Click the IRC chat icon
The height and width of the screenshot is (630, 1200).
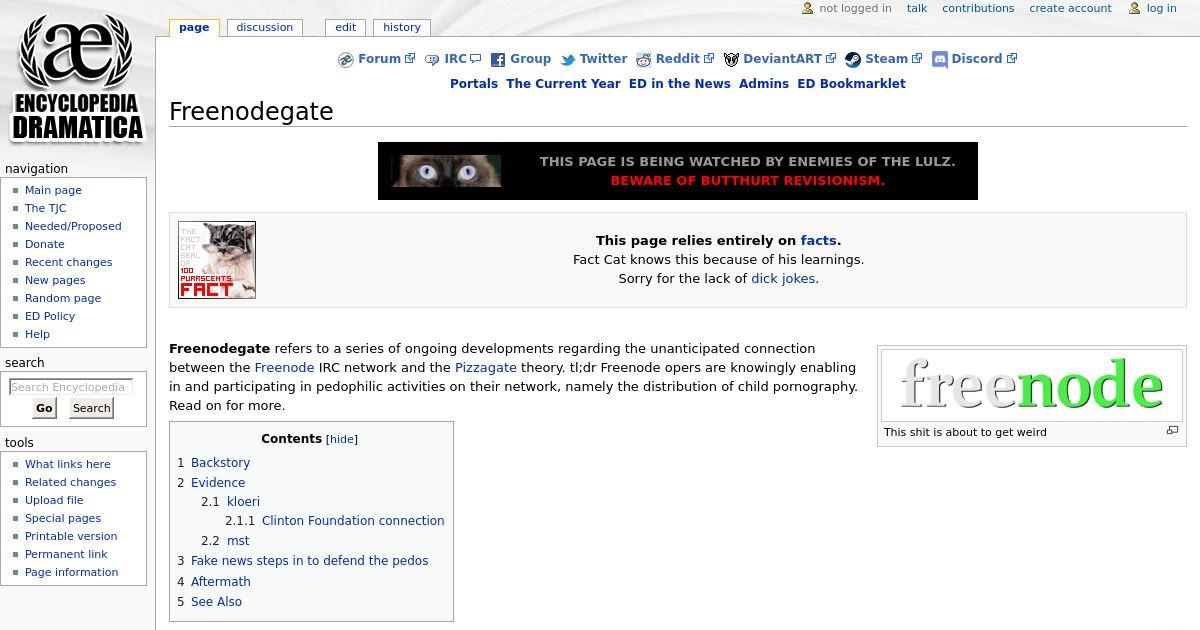tap(432, 60)
